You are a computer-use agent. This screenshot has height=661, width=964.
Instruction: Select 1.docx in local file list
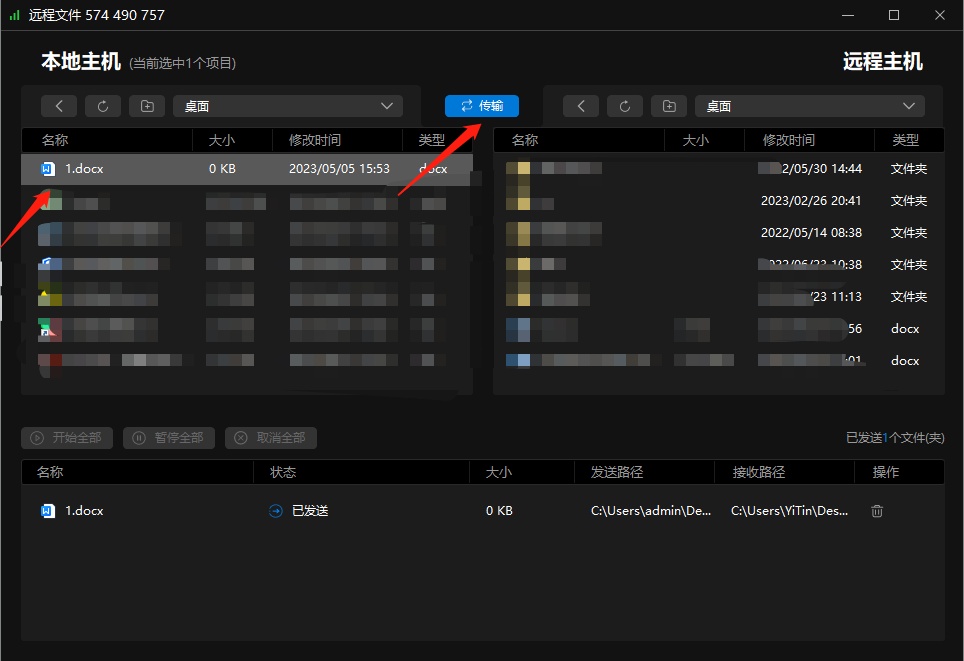click(247, 169)
